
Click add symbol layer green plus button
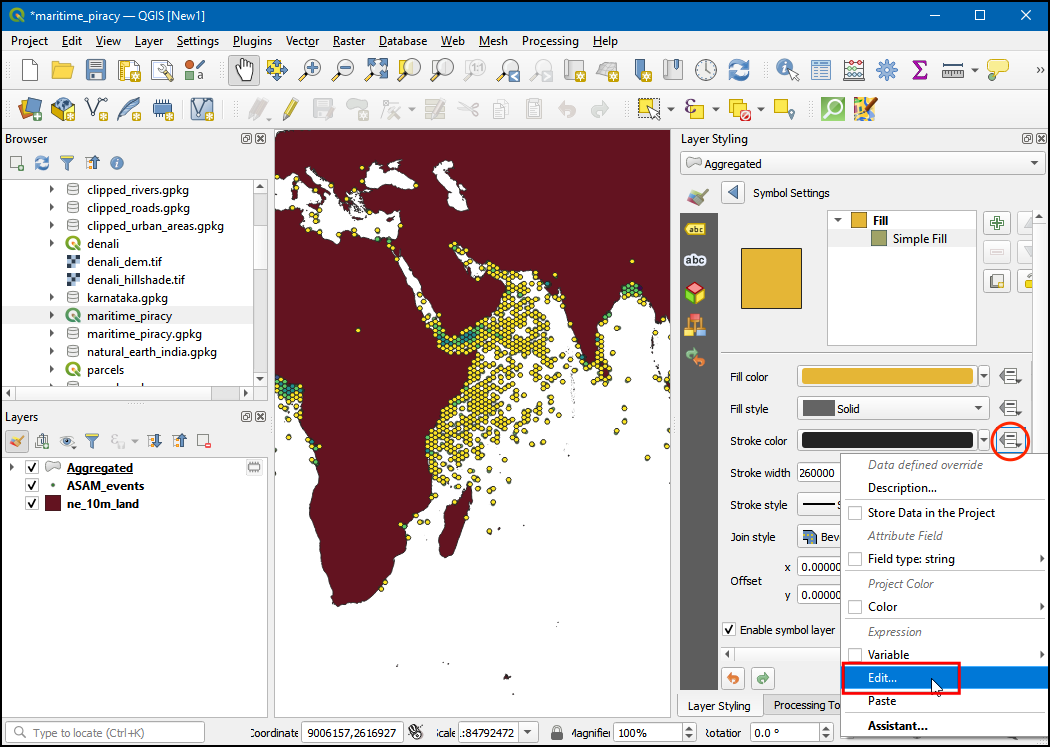[x=997, y=223]
